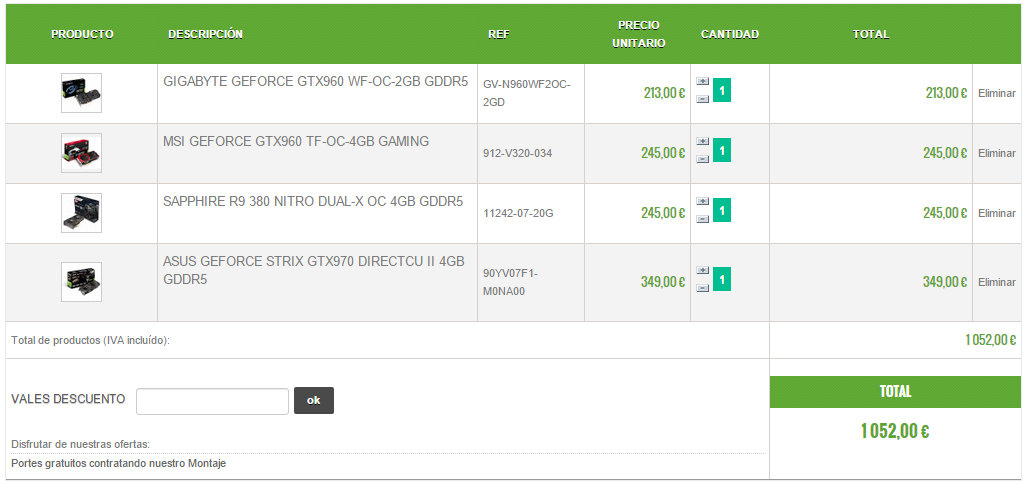1026x485 pixels.
Task: Remove MSI GTX960 with Eliminar link
Action: click(x=997, y=154)
